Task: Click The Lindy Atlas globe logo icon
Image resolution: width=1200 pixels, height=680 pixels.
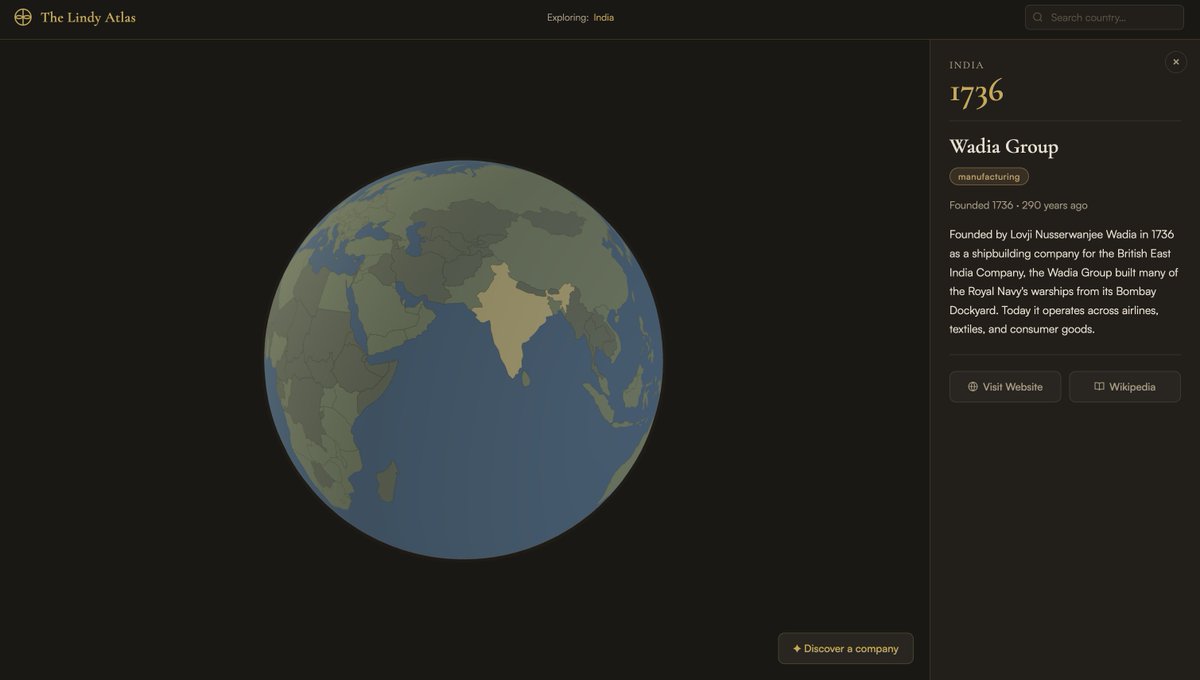Action: (23, 17)
